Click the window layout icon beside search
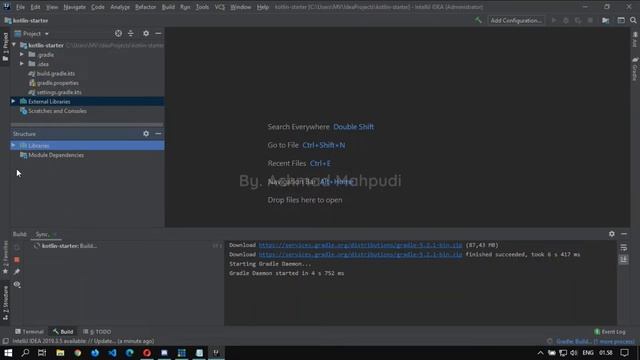 621,20
